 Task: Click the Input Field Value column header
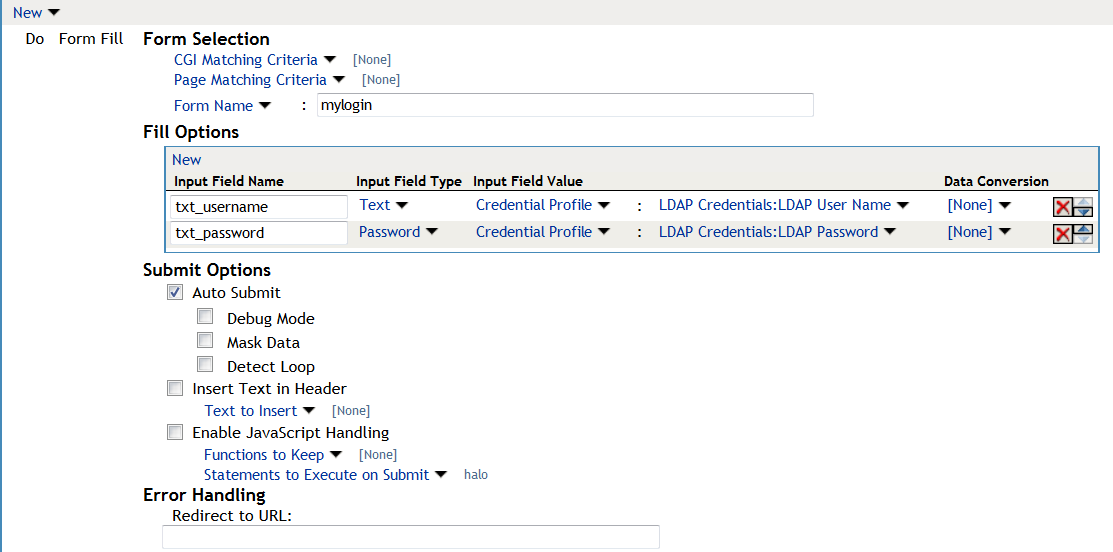point(527,181)
